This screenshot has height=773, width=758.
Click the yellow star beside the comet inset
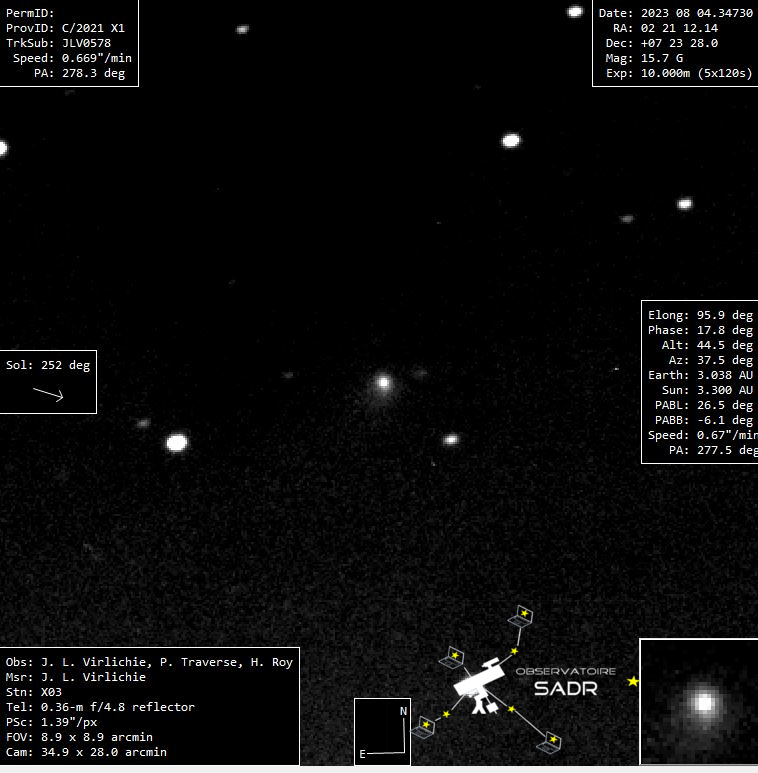point(633,681)
